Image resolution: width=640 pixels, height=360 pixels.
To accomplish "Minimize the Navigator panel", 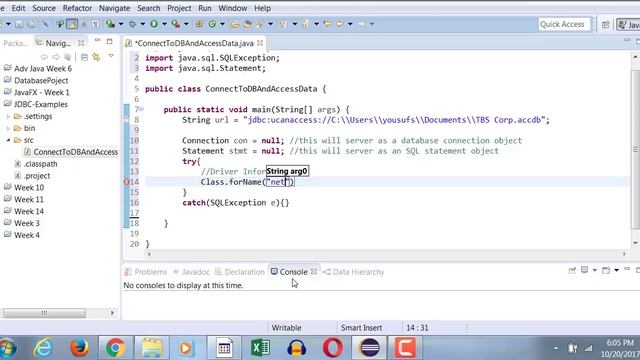I will click(x=98, y=40).
